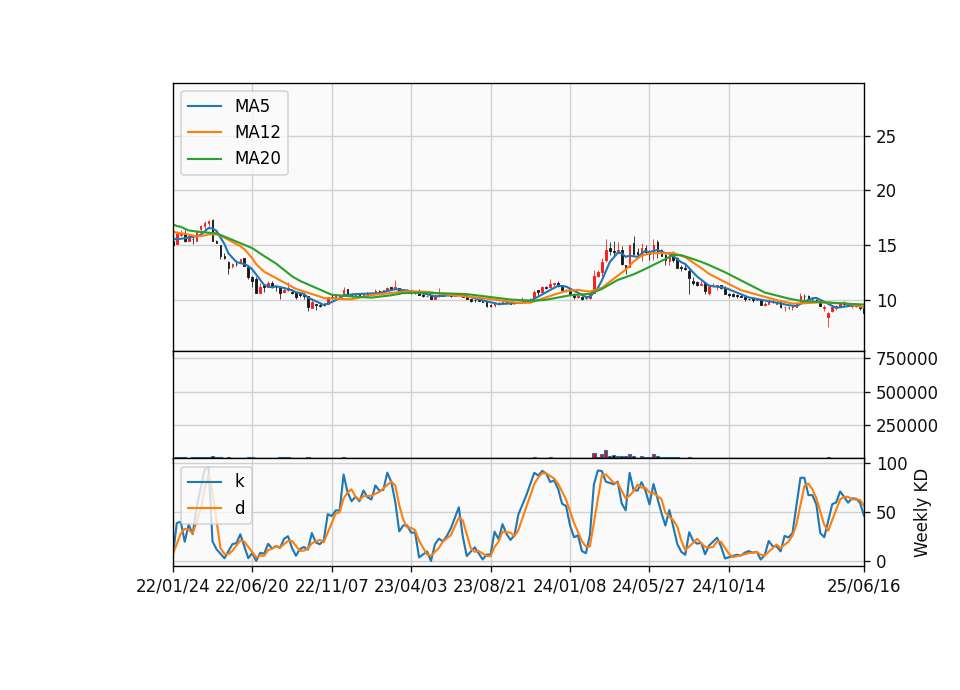Click the MA12 legend label
Screen dimensions: 960x690
coord(257,132)
